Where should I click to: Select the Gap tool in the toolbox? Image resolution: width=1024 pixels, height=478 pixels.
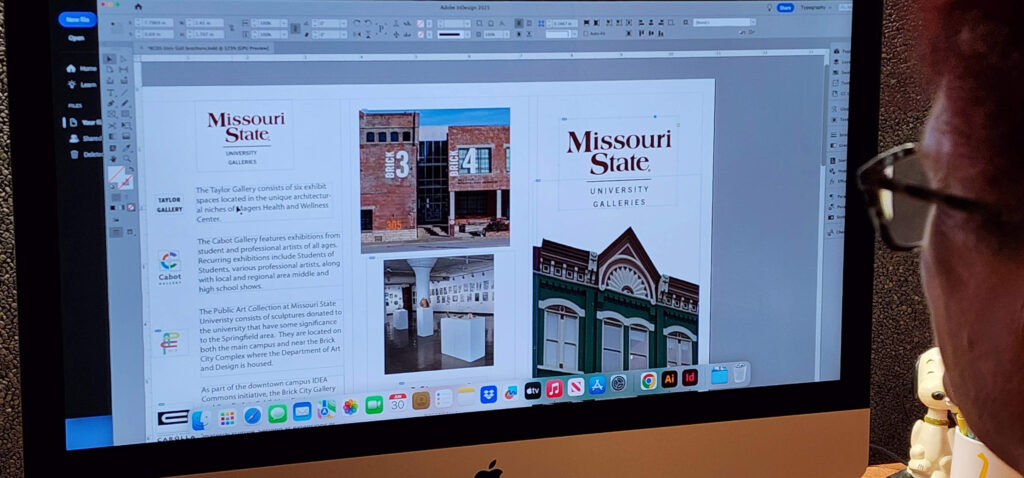[x=123, y=69]
